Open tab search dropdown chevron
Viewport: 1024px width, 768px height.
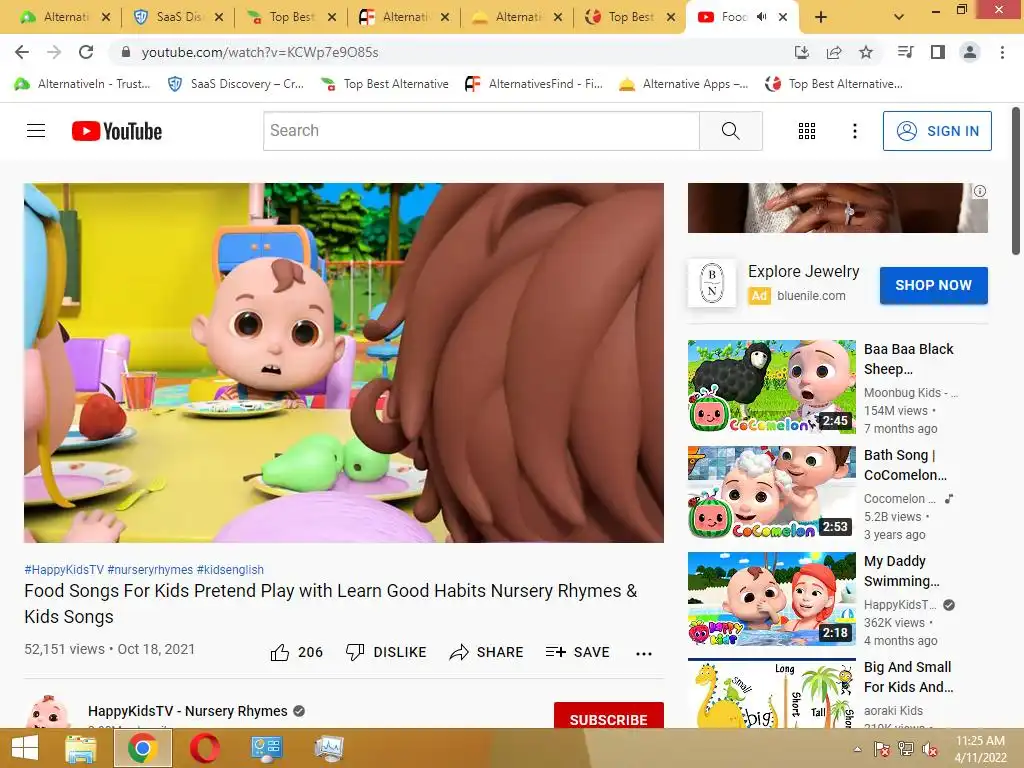(899, 18)
